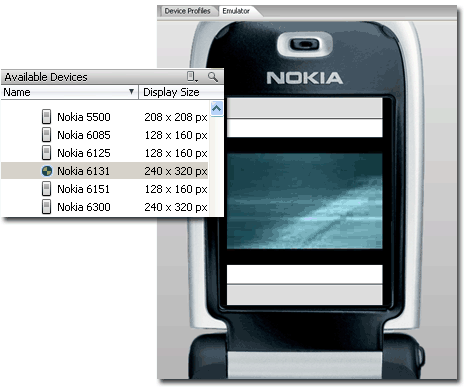Screen dimensions: 464x389
Task: Select the Nokia 6300 name text
Action: pos(84,207)
